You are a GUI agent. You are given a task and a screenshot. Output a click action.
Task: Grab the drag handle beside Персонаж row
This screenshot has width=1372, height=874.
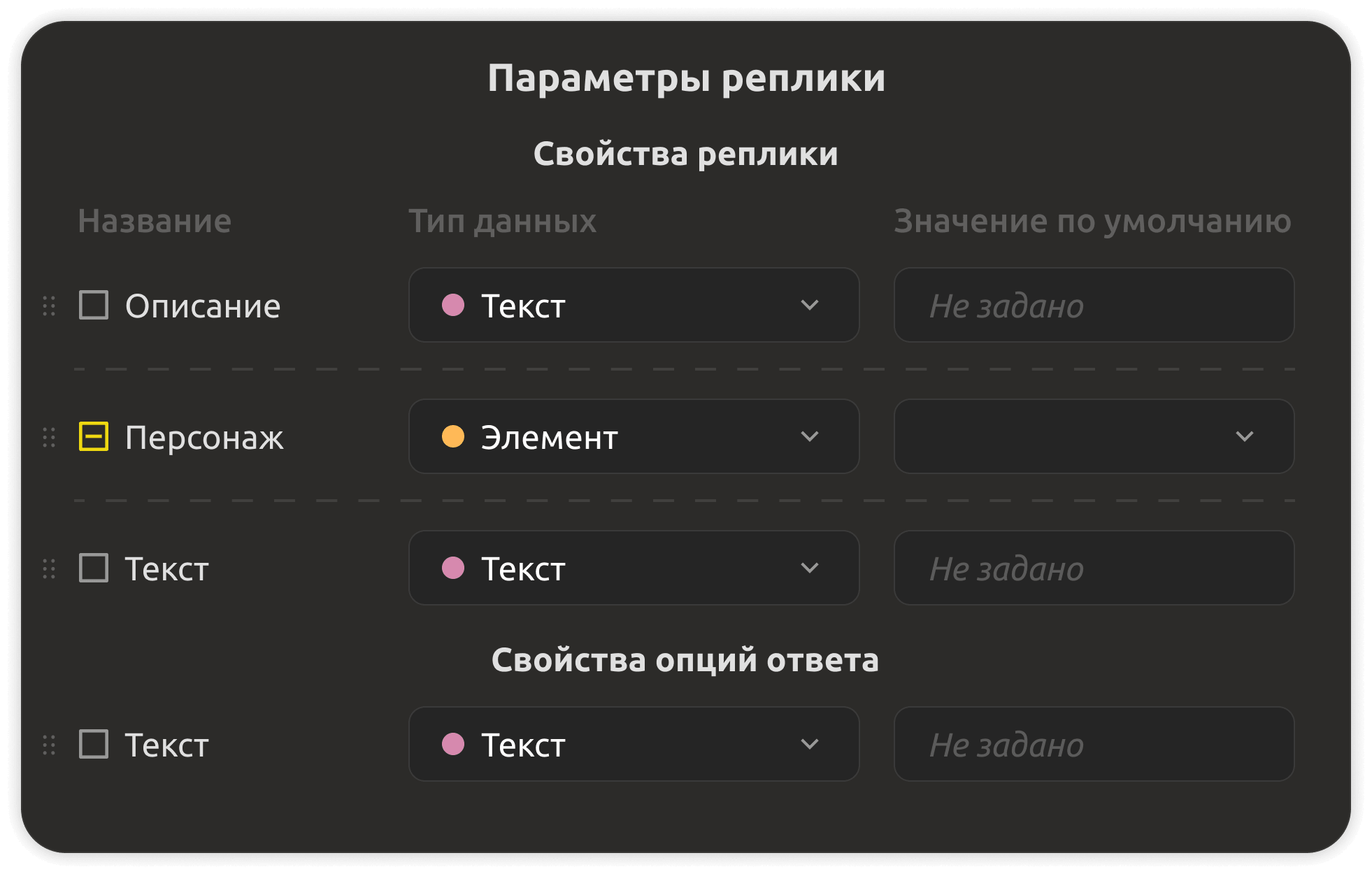tap(49, 437)
